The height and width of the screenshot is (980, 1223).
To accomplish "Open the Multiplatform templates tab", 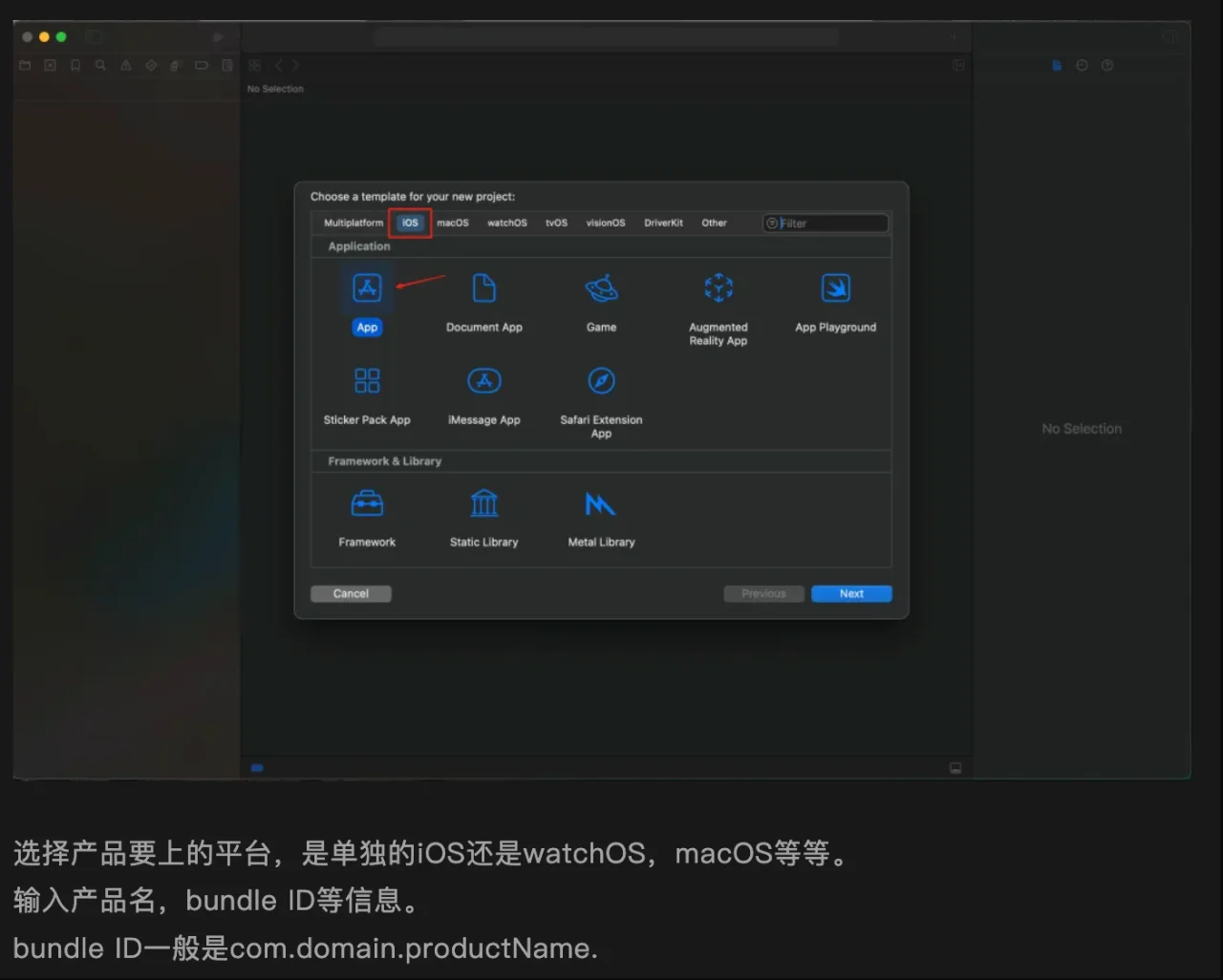I will click(x=352, y=223).
